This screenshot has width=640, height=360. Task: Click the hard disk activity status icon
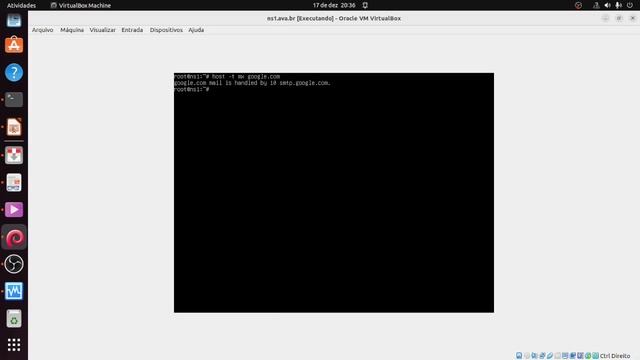coord(519,356)
